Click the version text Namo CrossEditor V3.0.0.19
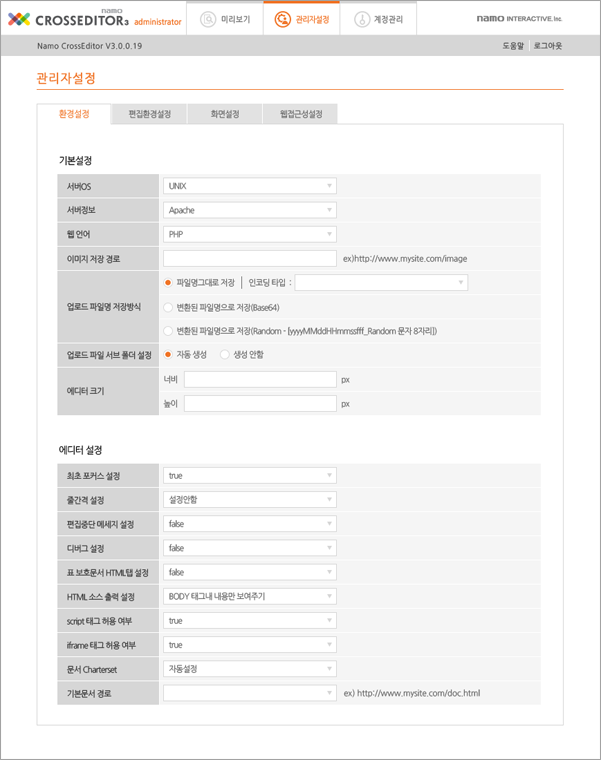Image resolution: width=601 pixels, height=760 pixels. click(90, 46)
